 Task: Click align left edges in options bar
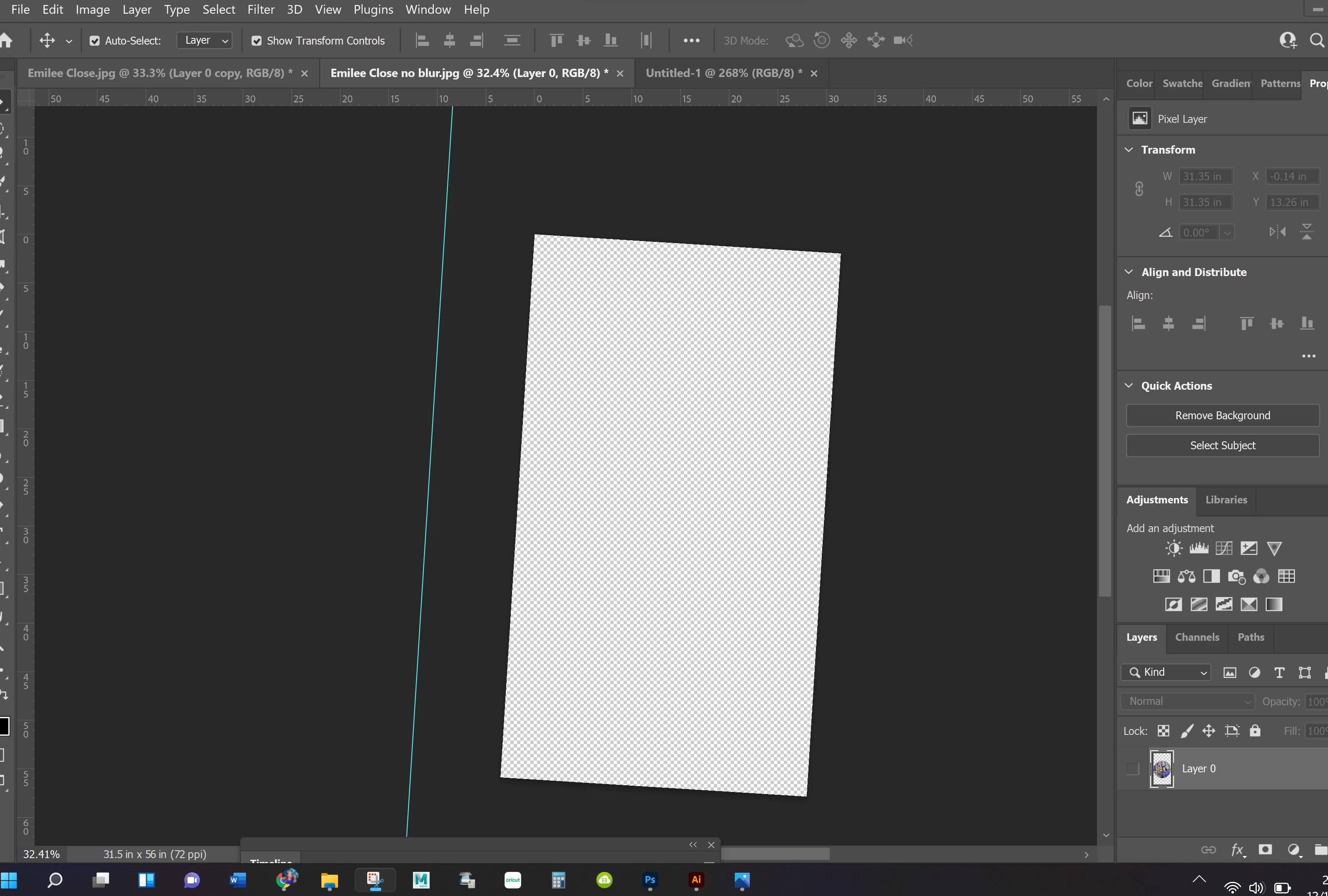(422, 40)
